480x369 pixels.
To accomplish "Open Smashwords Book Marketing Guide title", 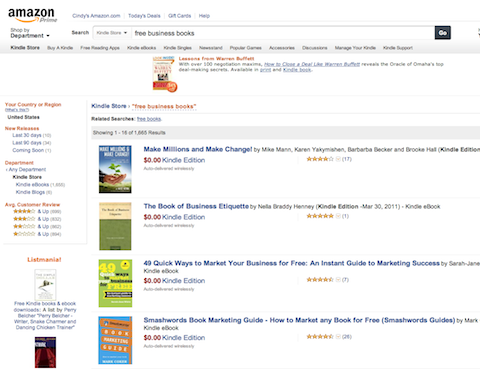I will pyautogui.click(x=299, y=320).
